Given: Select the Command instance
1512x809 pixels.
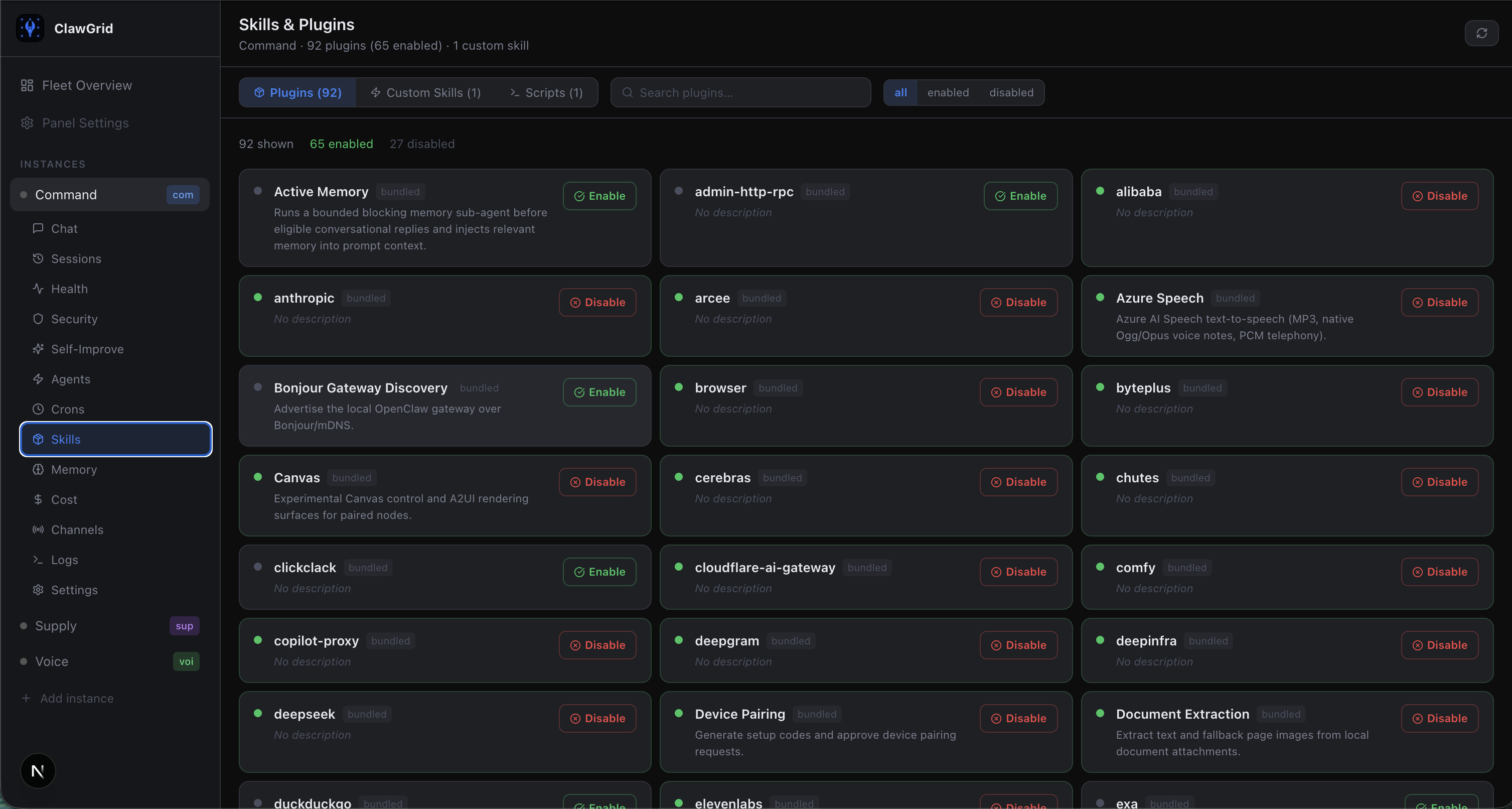Looking at the screenshot, I should tap(110, 194).
